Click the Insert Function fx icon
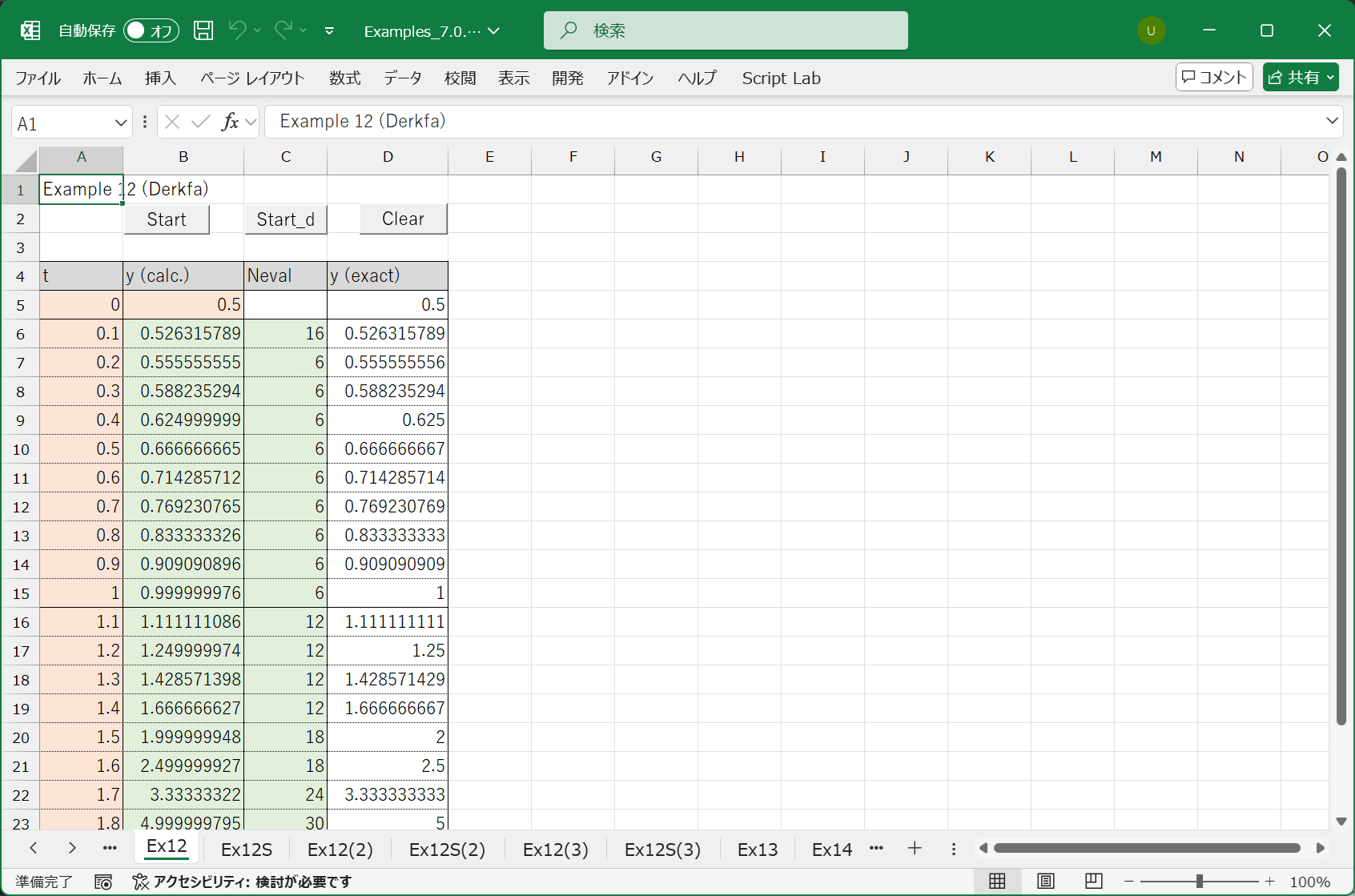Screen dimensions: 1355x896 [231, 122]
